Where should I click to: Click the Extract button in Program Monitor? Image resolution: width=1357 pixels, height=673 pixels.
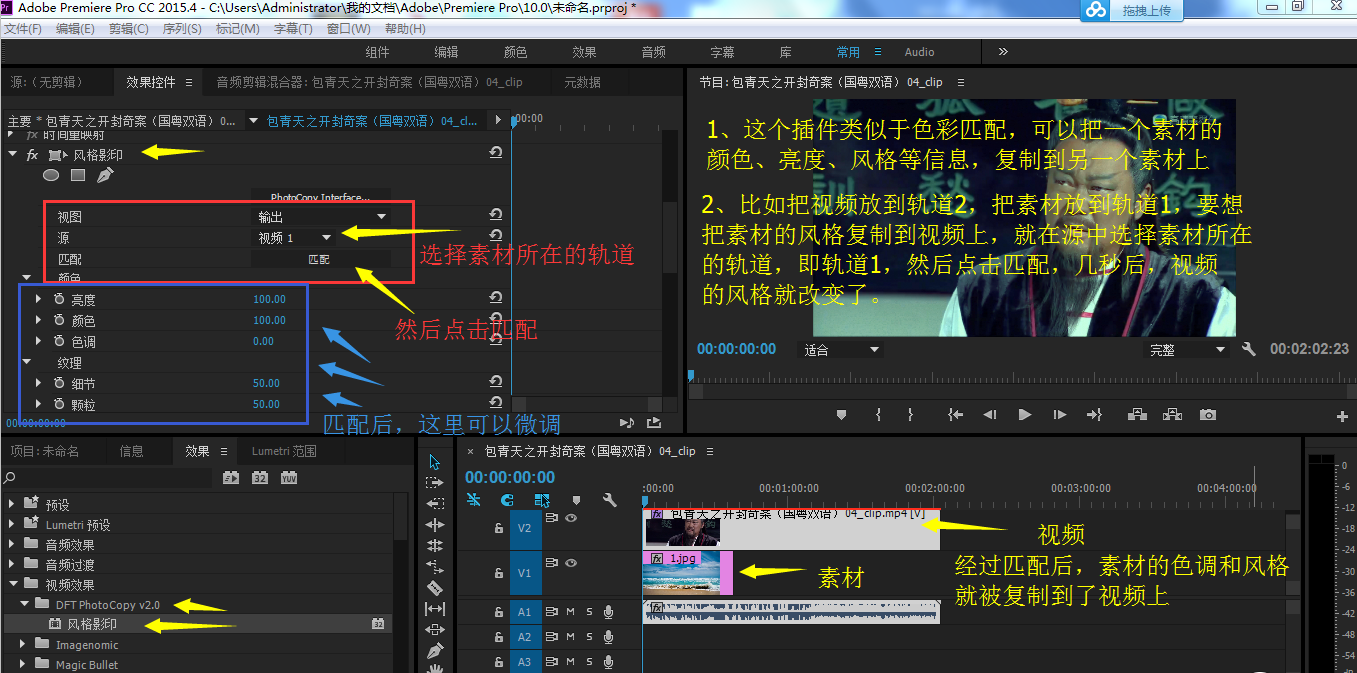coord(1172,415)
